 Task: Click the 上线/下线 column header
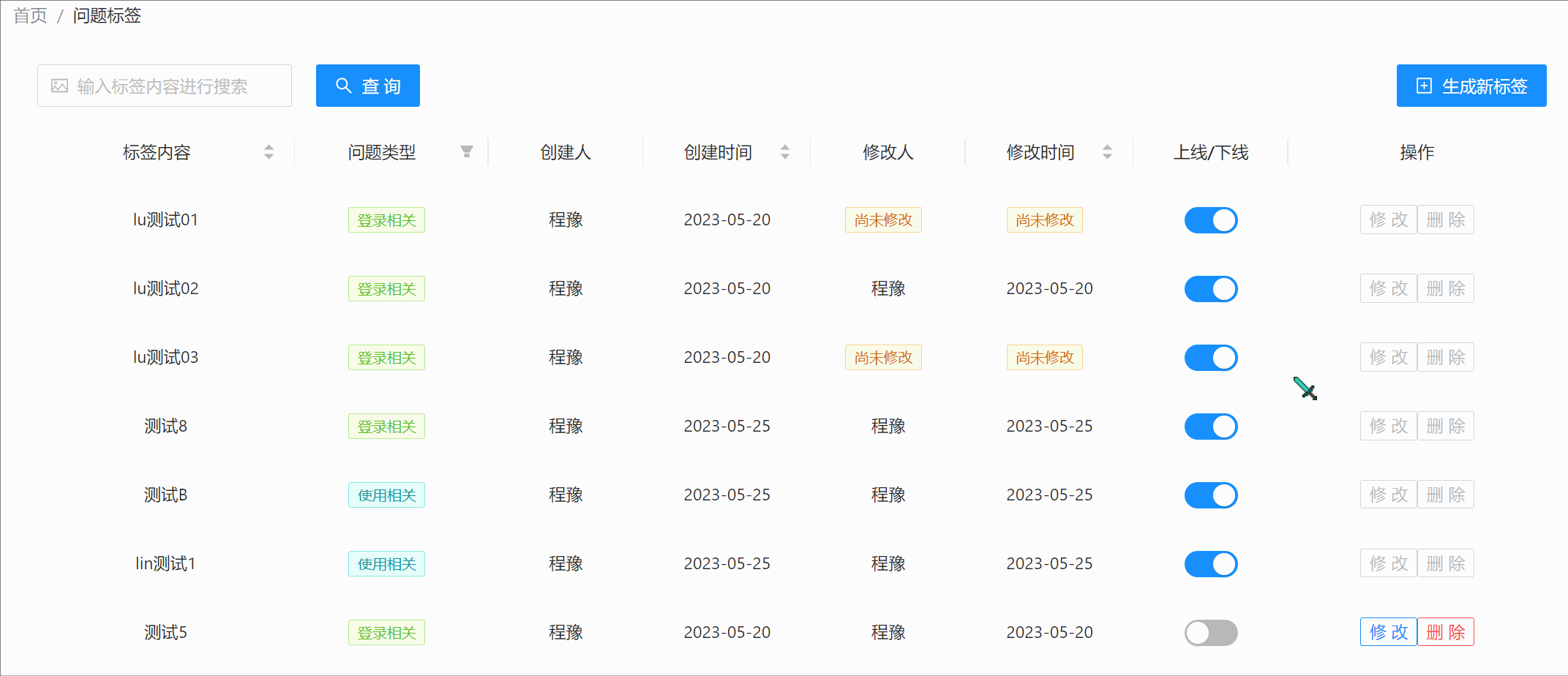1211,152
